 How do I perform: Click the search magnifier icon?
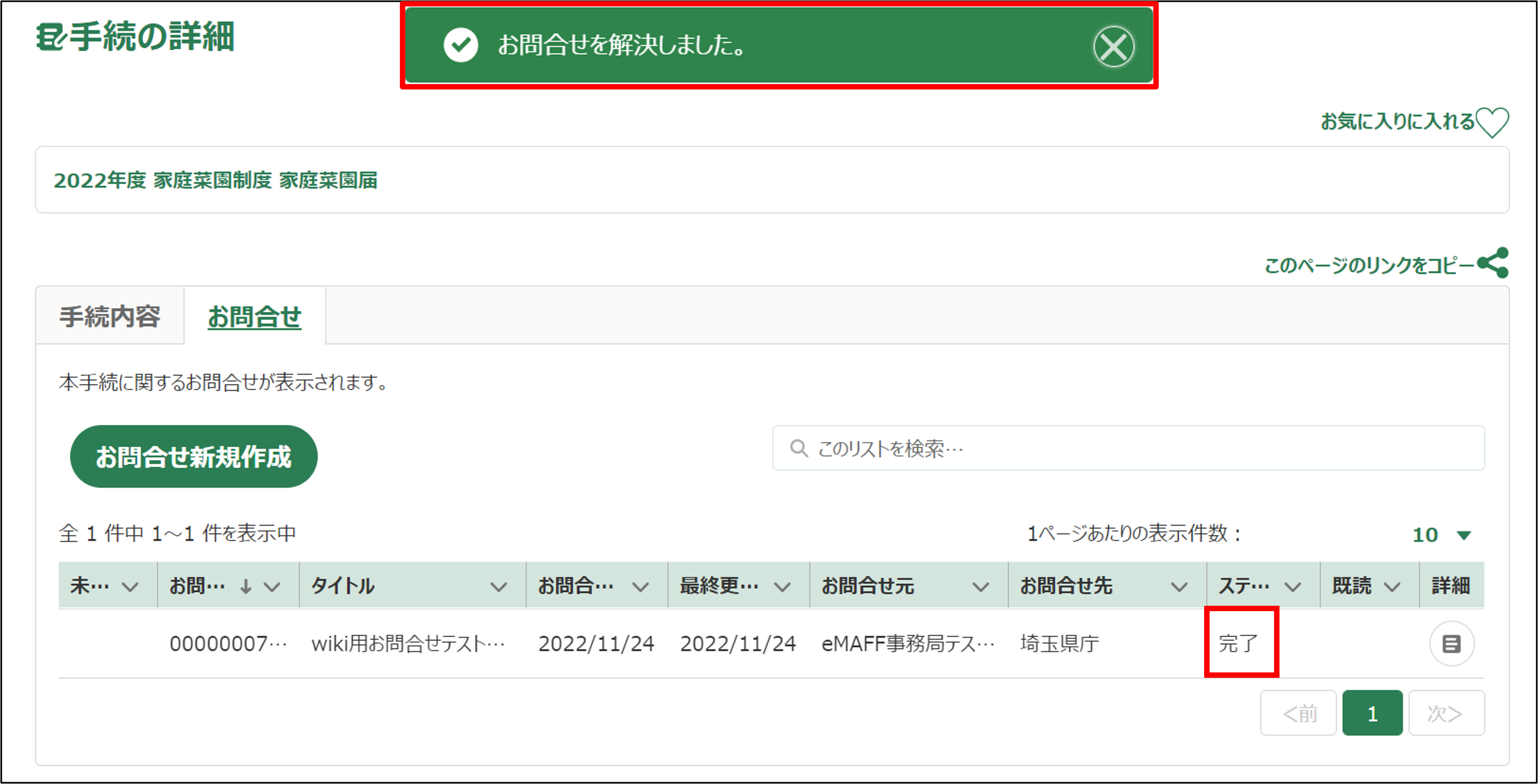click(798, 448)
